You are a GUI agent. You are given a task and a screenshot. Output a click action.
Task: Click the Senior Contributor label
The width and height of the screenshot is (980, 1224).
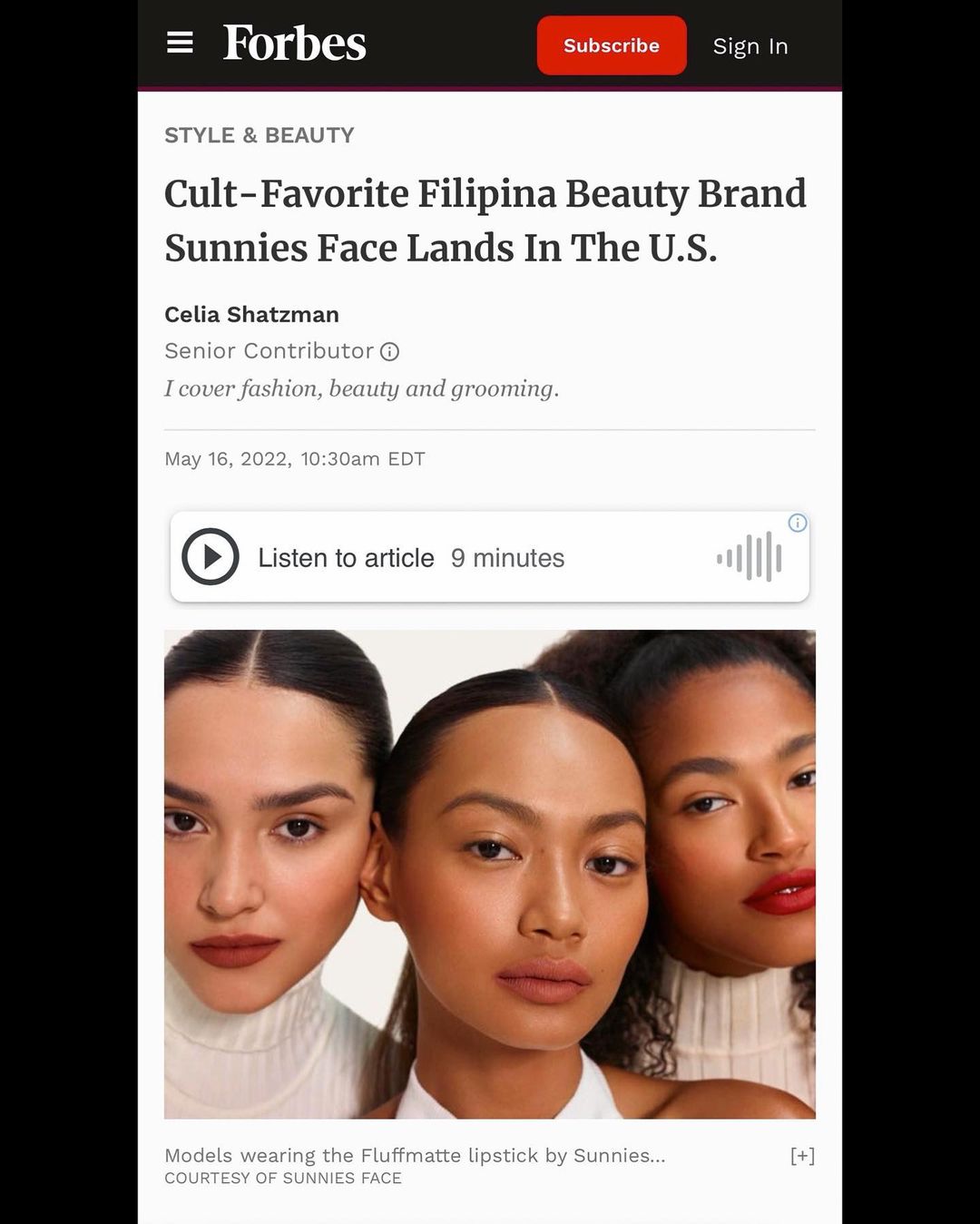(269, 351)
